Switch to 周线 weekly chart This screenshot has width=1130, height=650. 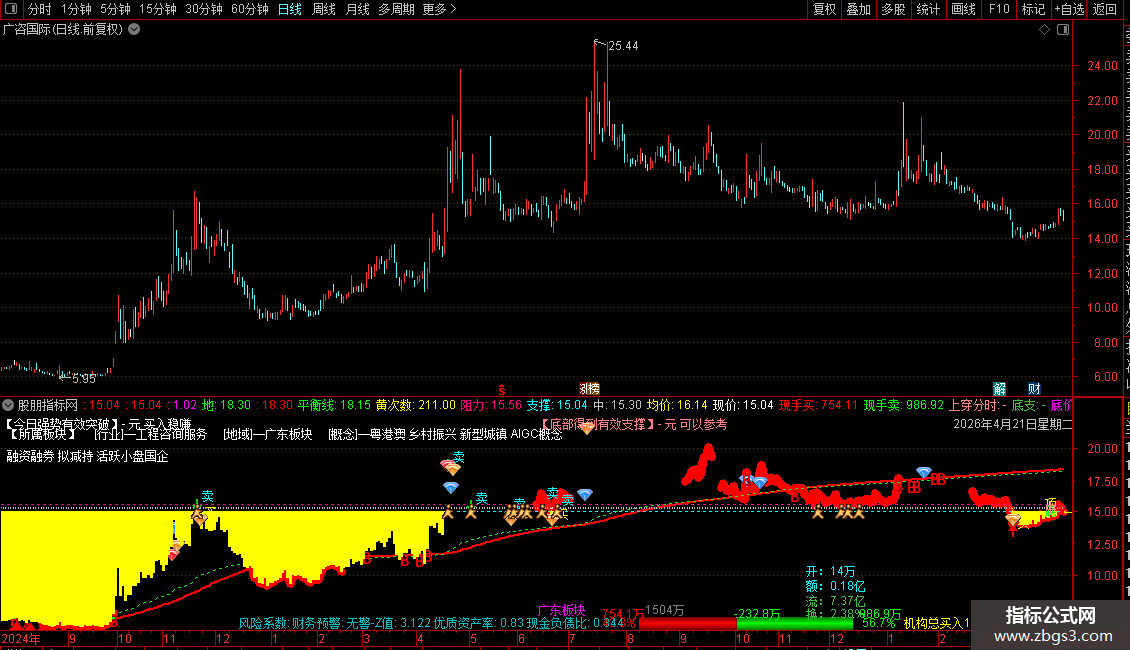[324, 9]
